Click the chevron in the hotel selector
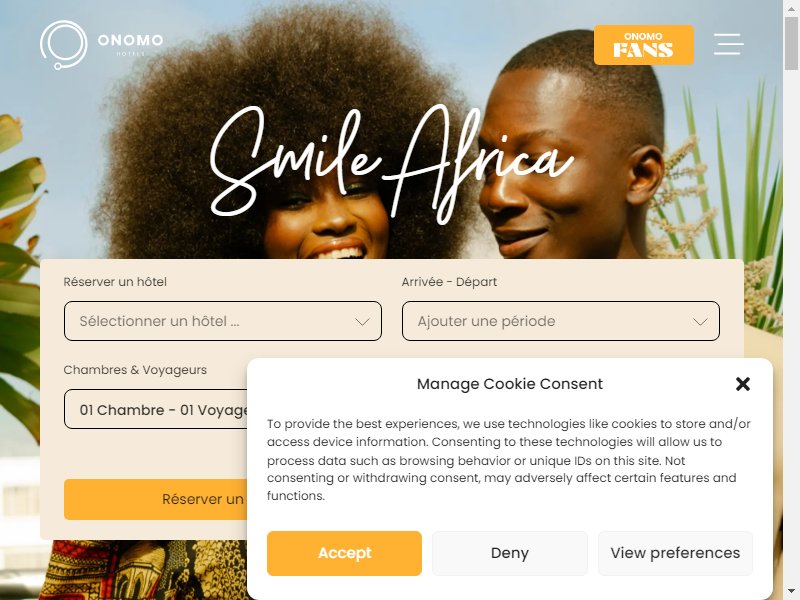 pyautogui.click(x=362, y=321)
